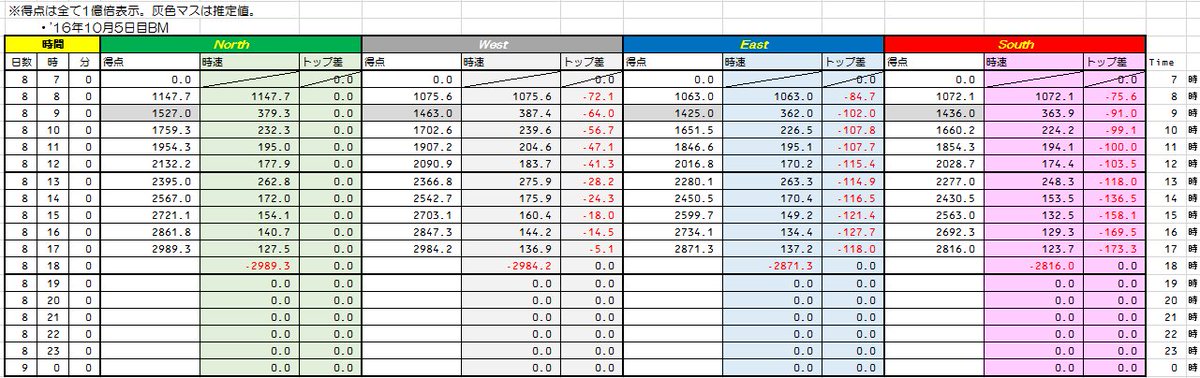Select East top-gap cell -115.4
The width and height of the screenshot is (1200, 378).
point(852,163)
